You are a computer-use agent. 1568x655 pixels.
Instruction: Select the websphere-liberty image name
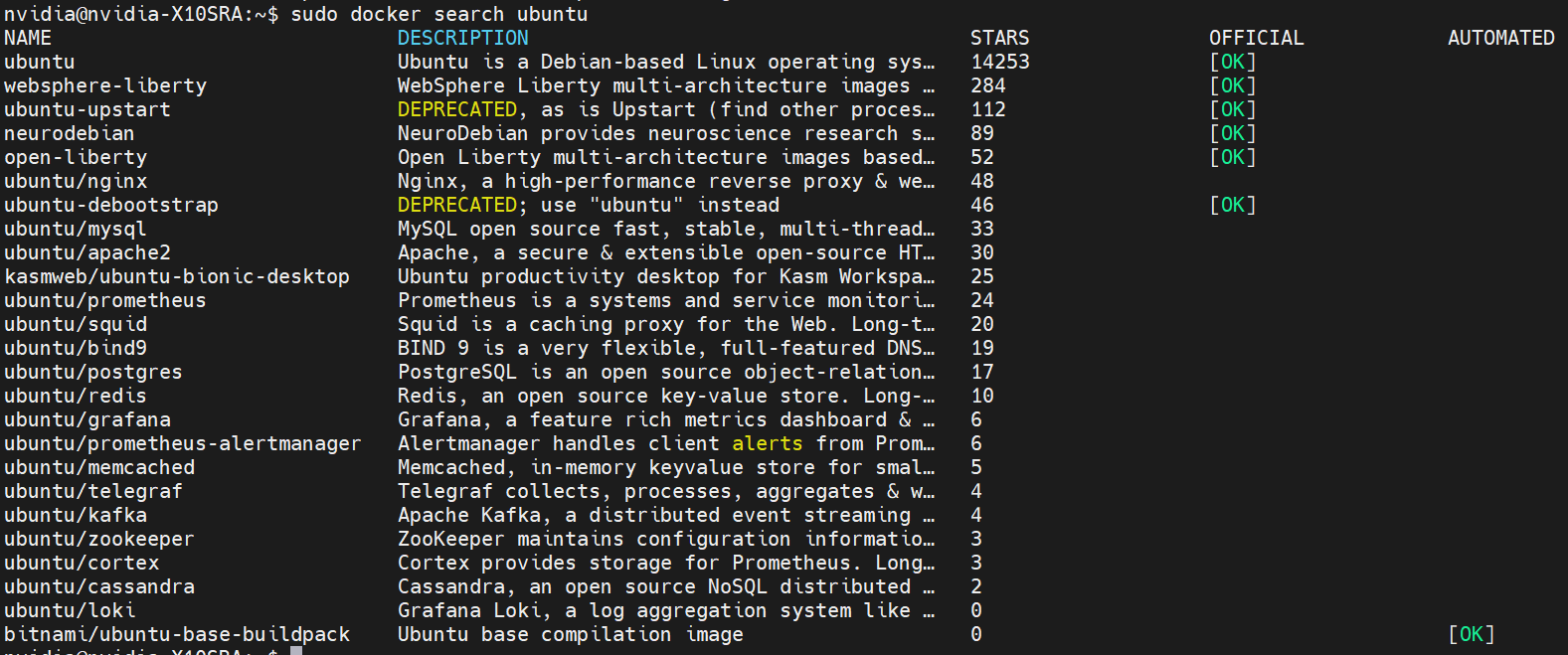coord(105,85)
